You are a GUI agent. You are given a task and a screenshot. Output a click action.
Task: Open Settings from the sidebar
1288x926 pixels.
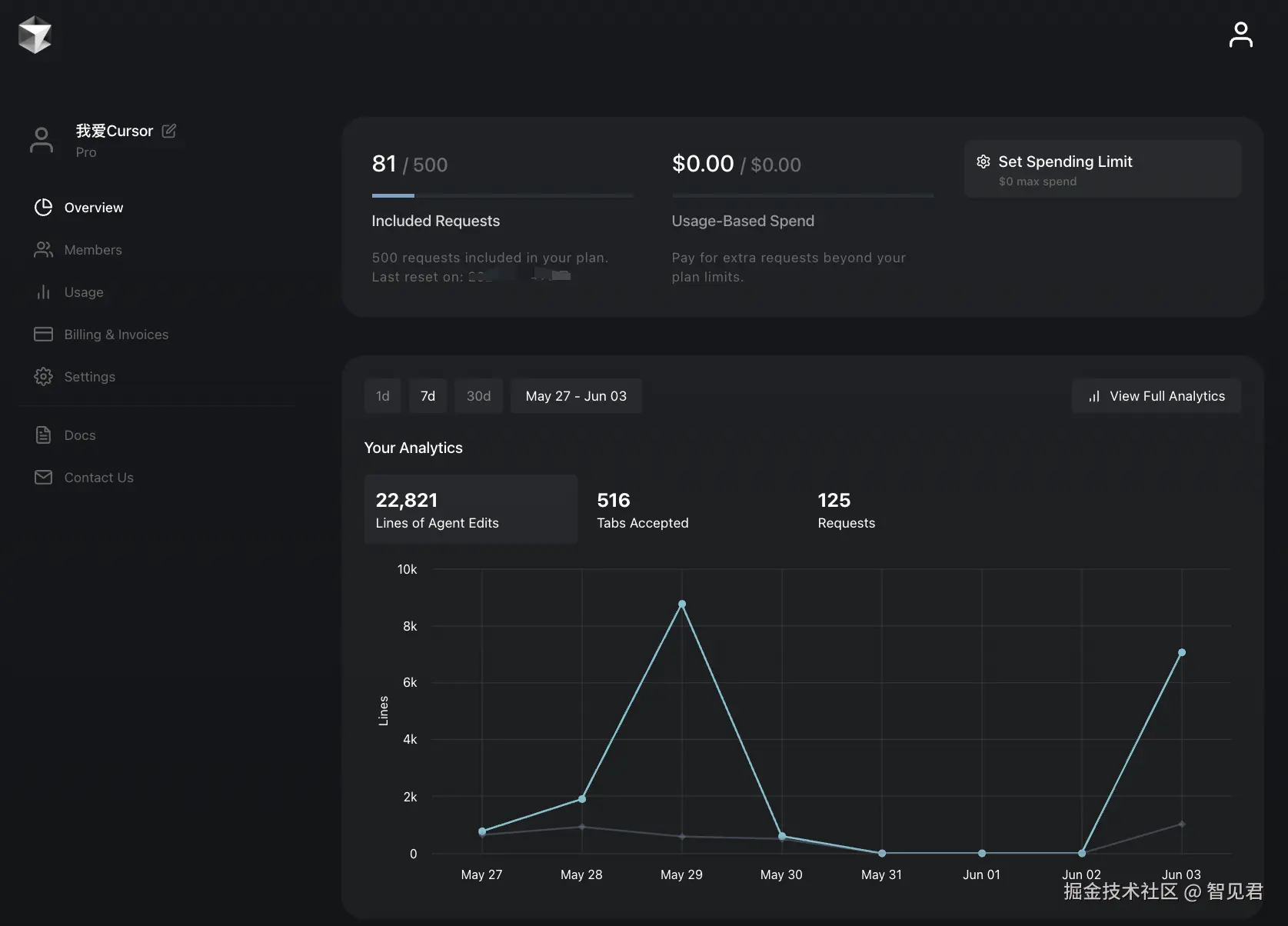click(x=90, y=376)
